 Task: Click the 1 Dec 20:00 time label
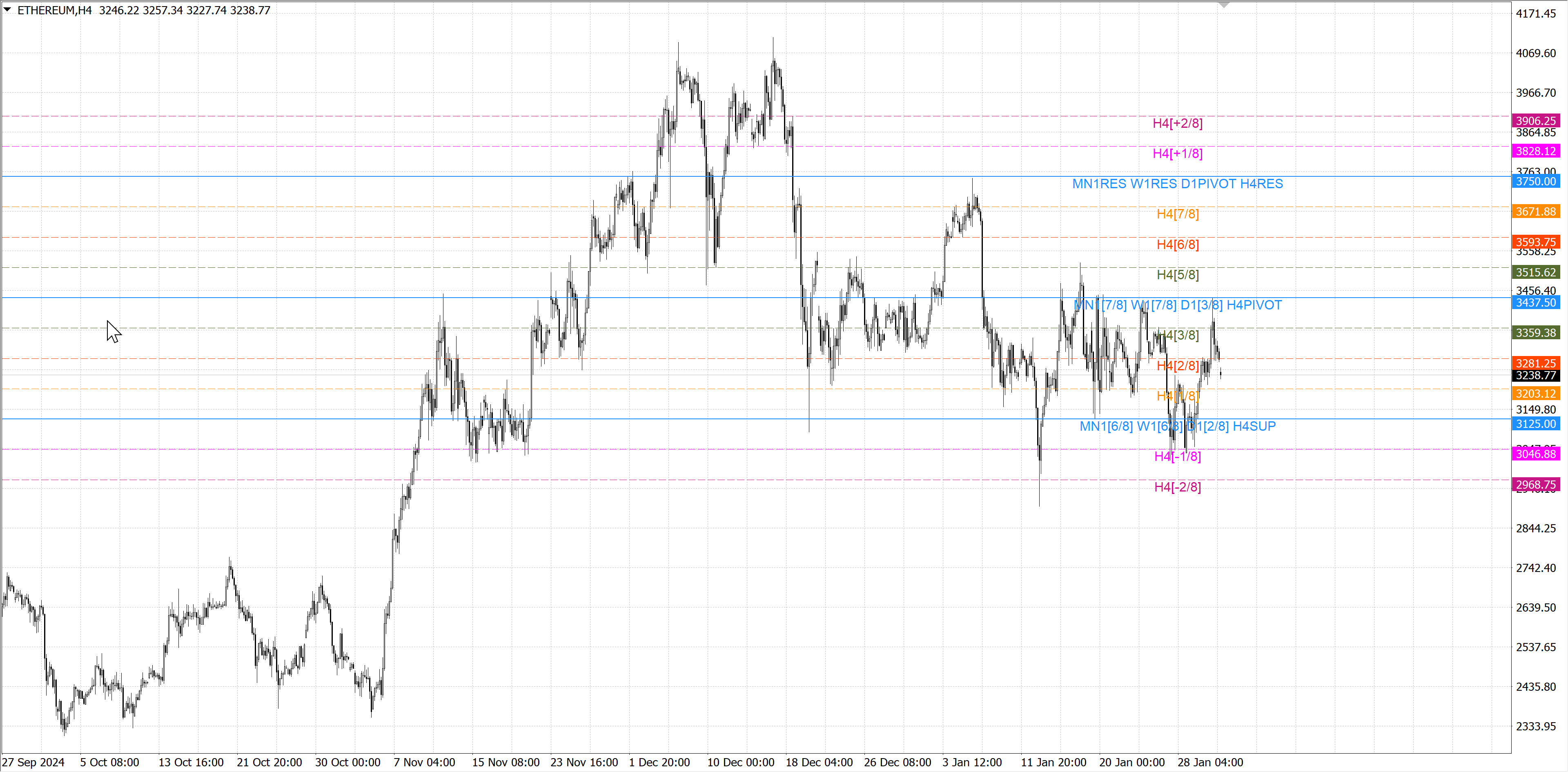(x=659, y=762)
